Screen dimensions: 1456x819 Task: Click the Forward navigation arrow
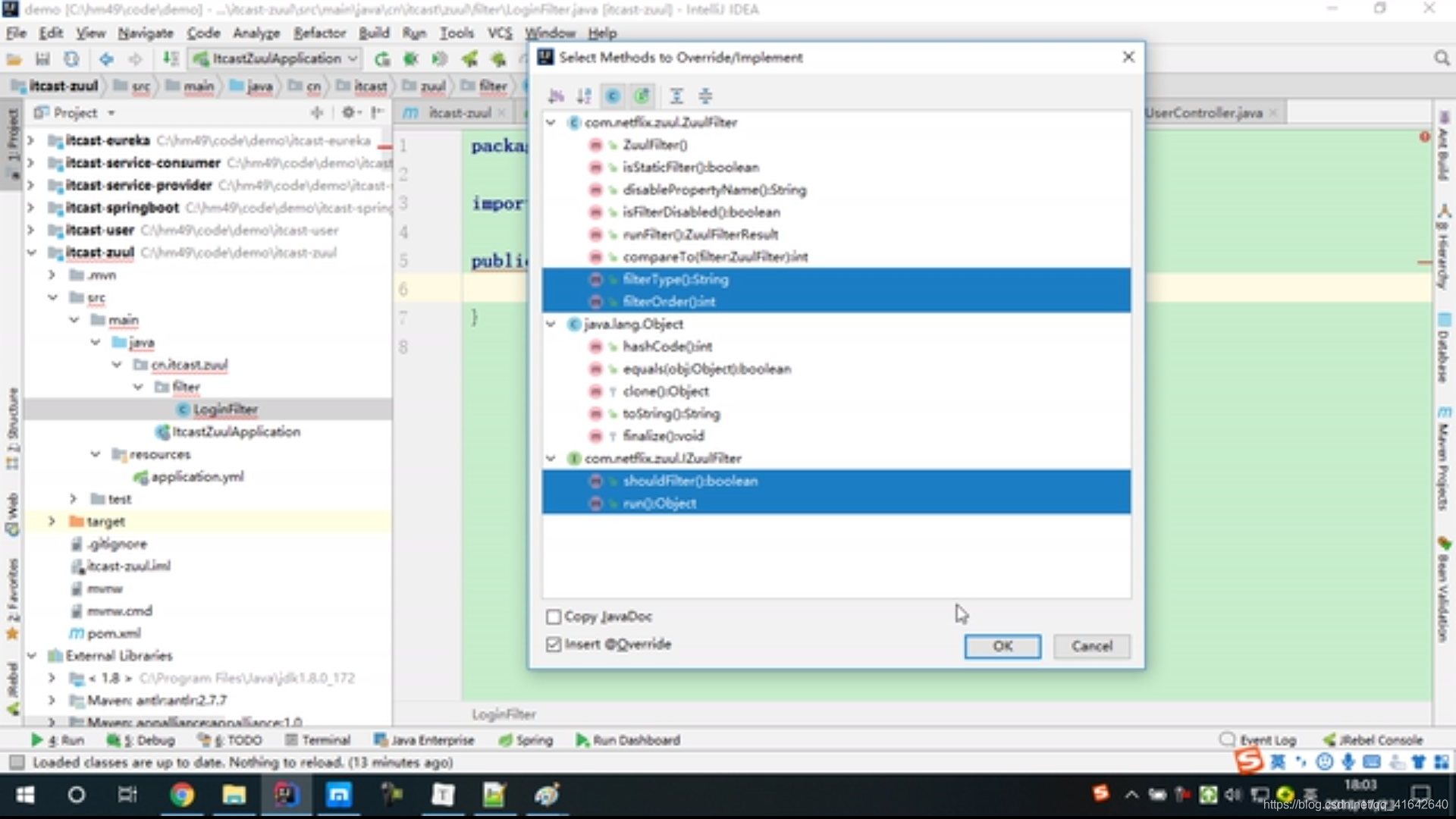point(135,59)
